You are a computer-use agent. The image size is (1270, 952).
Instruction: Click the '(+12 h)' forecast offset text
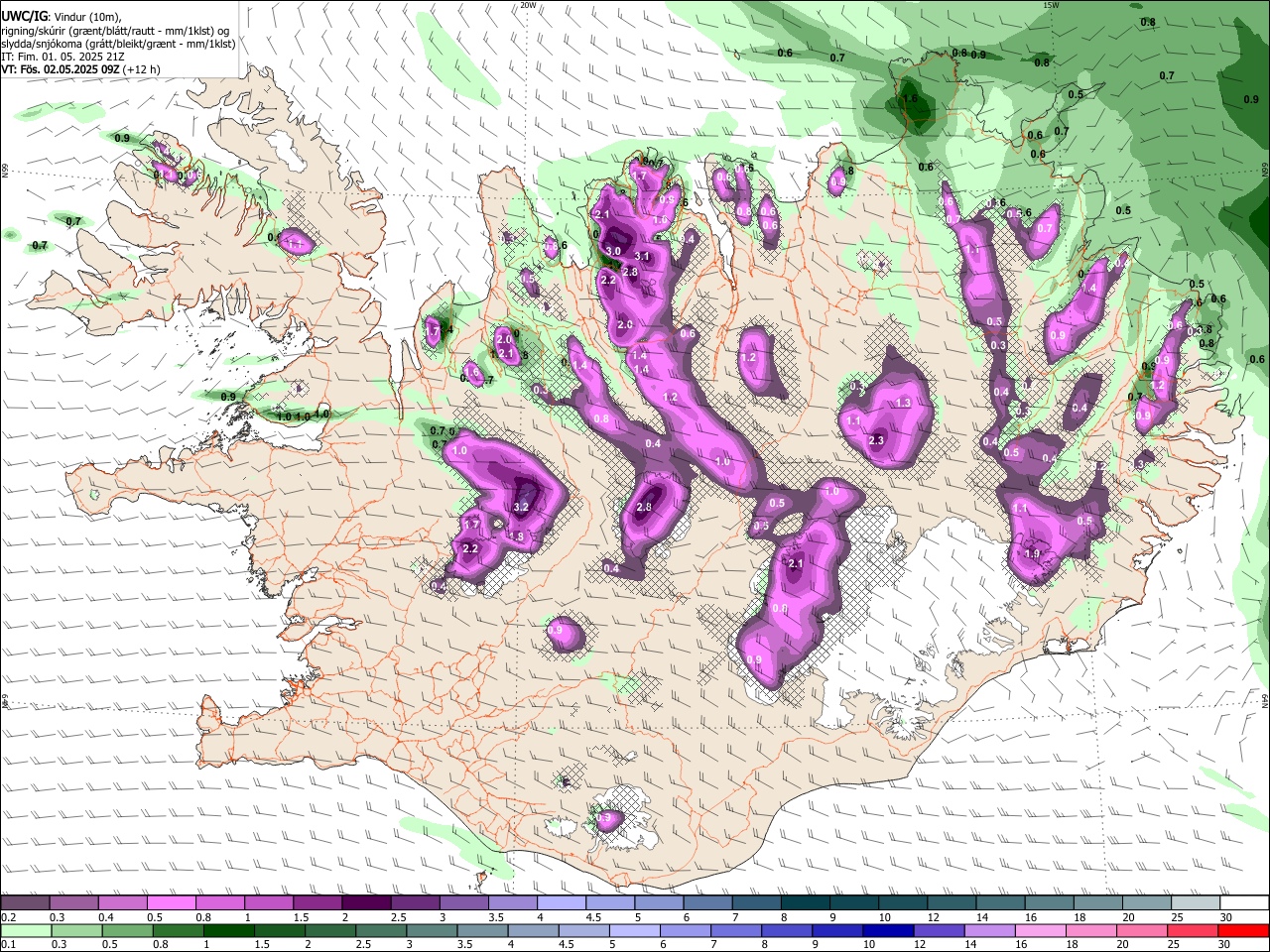click(x=142, y=69)
